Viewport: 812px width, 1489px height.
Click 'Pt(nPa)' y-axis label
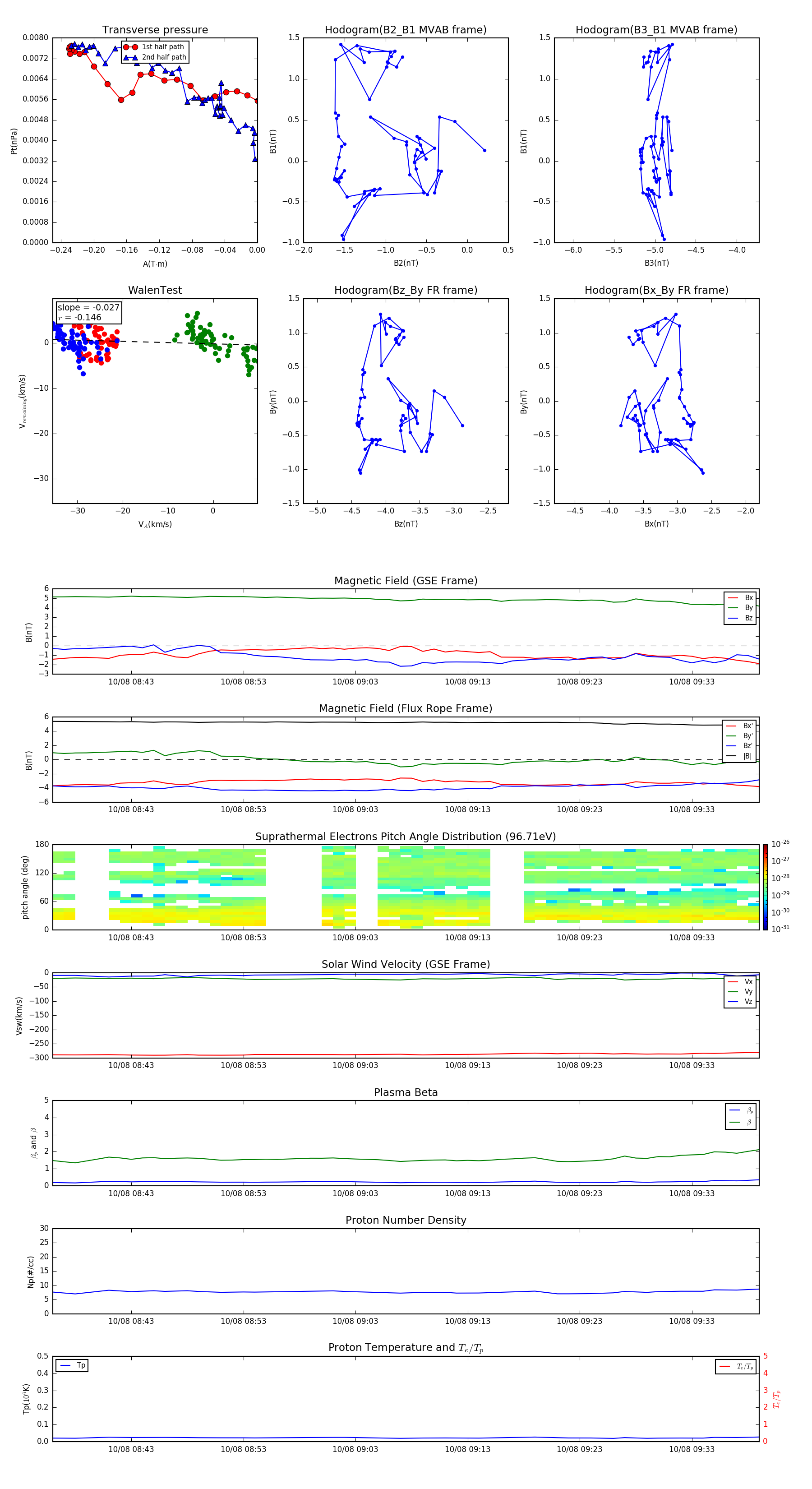(14, 141)
